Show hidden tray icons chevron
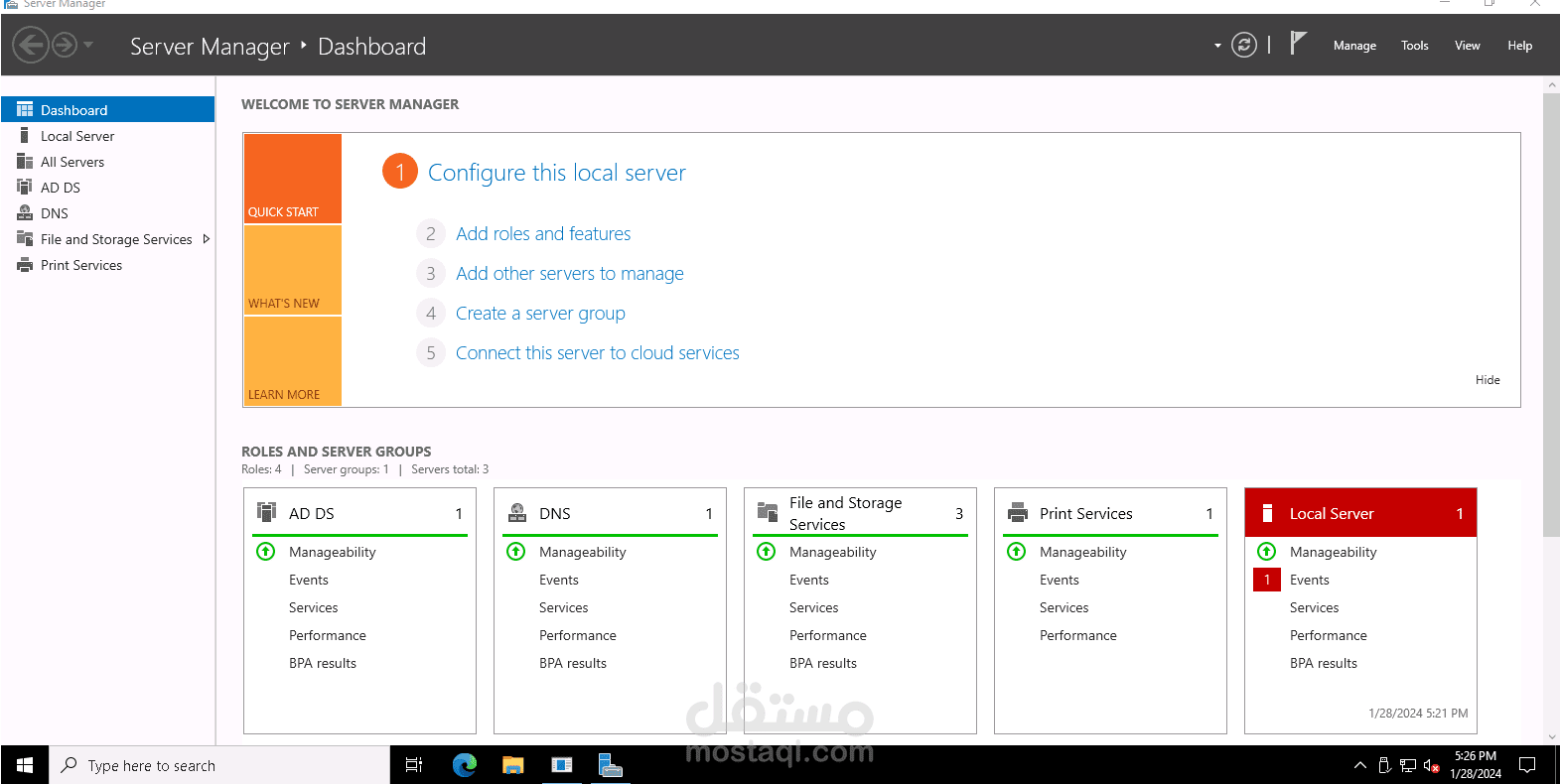The image size is (1560, 784). point(1360,765)
